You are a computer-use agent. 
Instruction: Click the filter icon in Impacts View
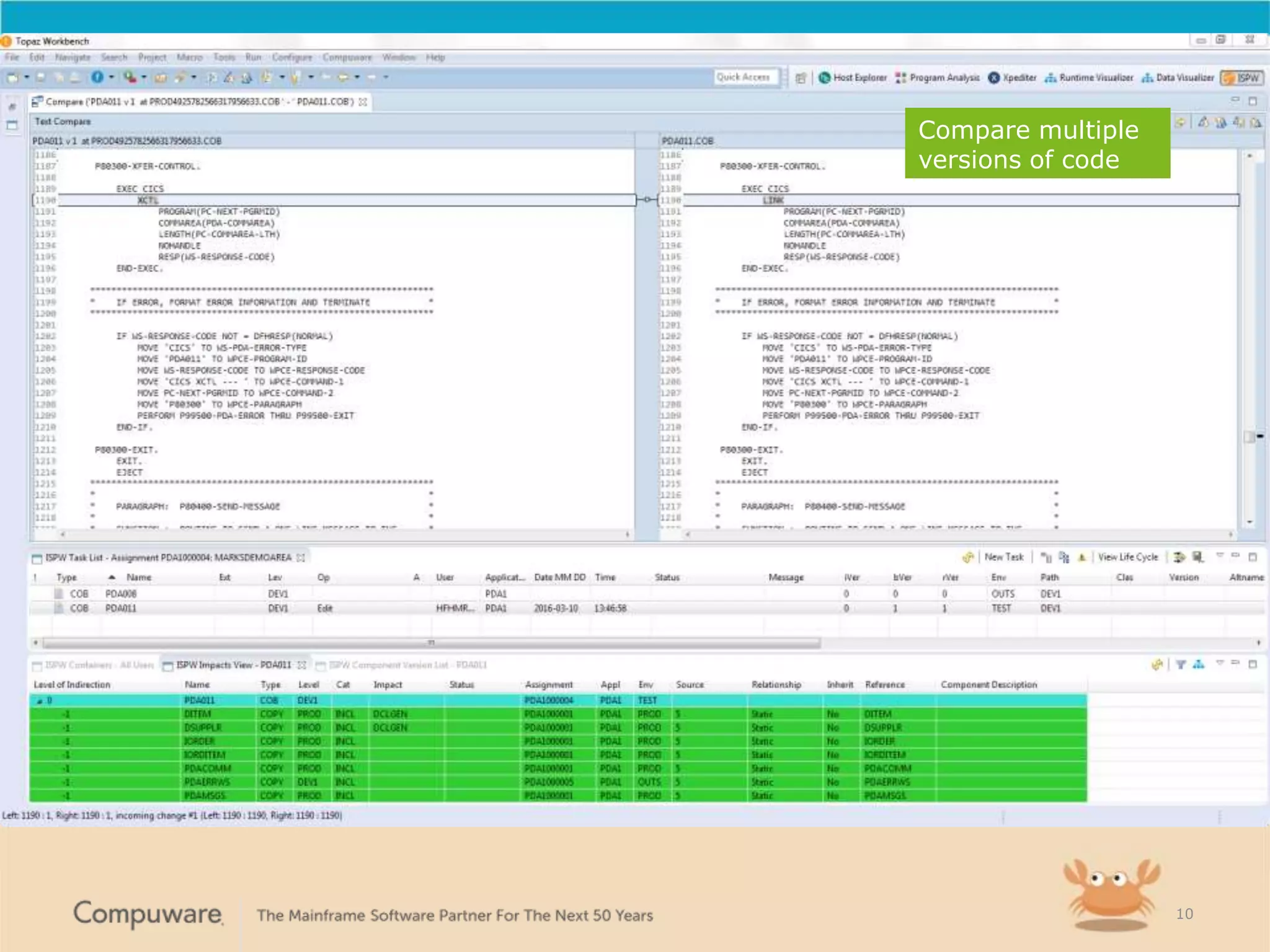point(1181,664)
